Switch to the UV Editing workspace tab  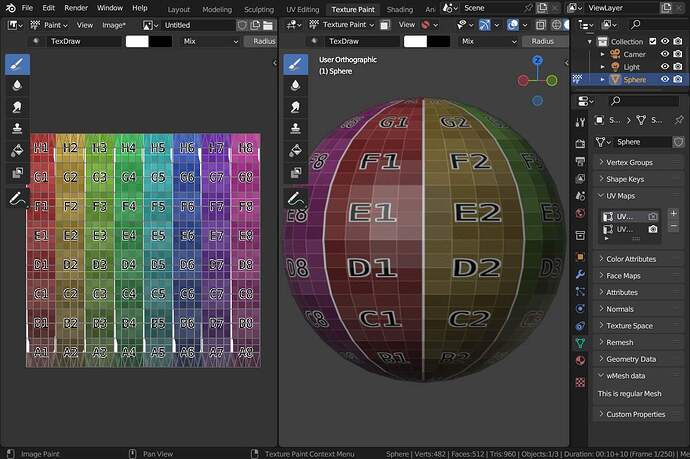[x=302, y=9]
